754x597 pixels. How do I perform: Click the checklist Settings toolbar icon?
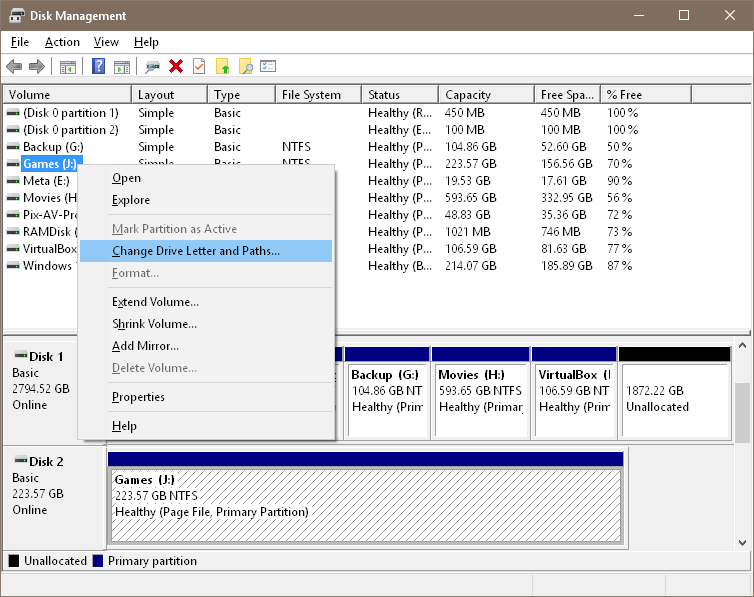268,66
